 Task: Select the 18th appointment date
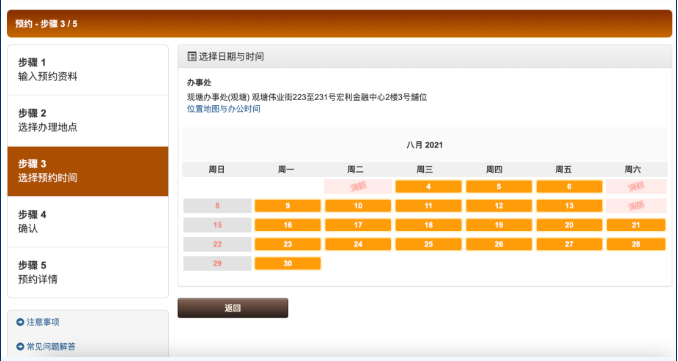tap(429, 225)
